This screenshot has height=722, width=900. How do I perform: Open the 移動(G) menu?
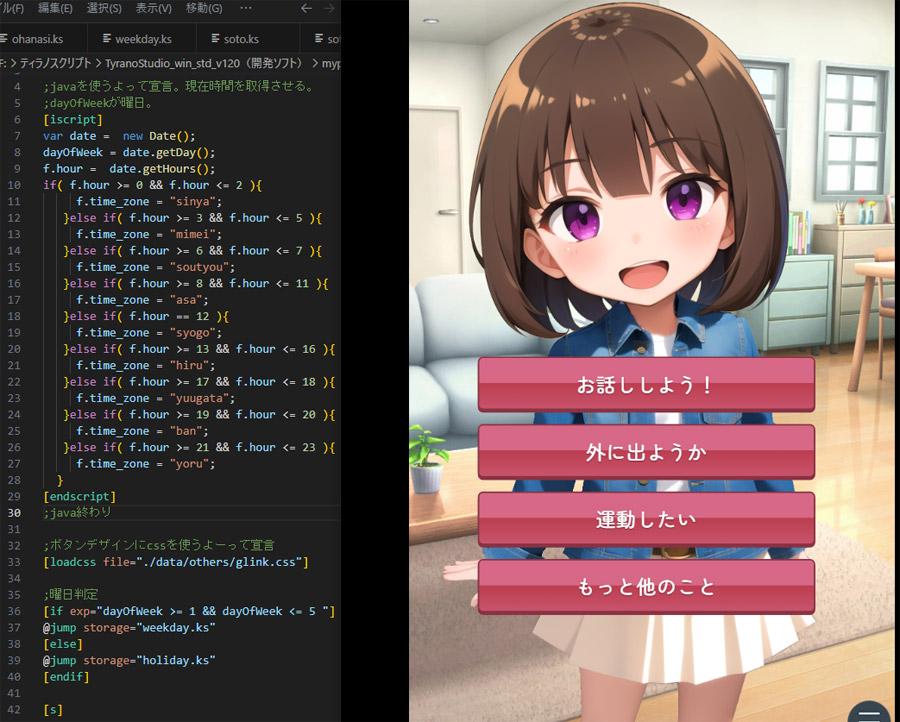point(204,8)
